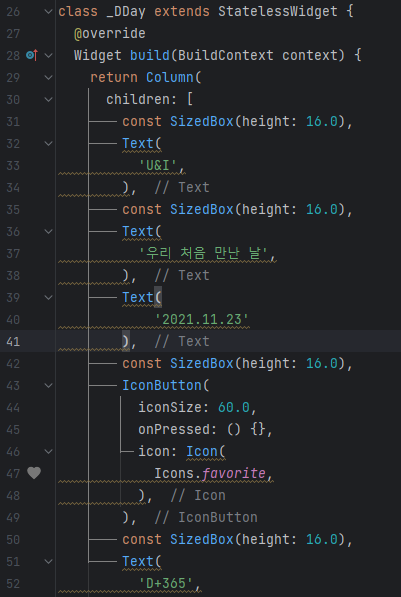Click the Column widget name
This screenshot has height=597, width=401.
click(170, 78)
